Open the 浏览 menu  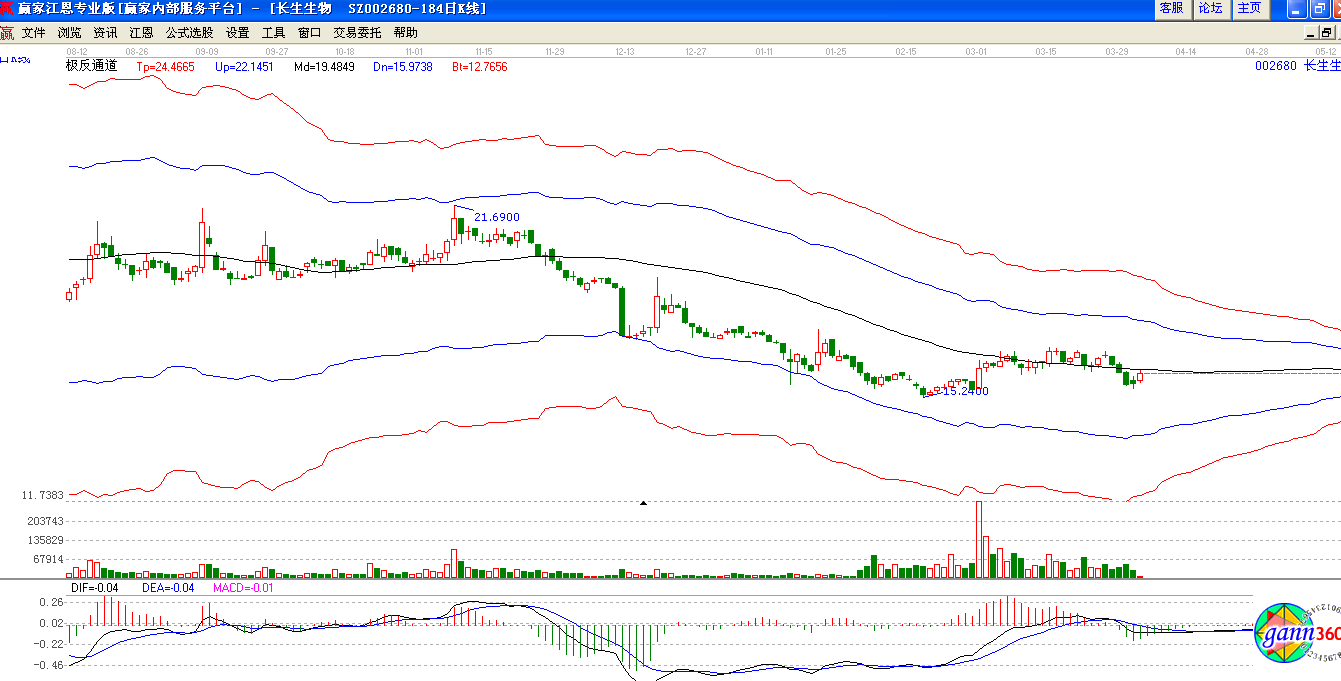[x=70, y=33]
